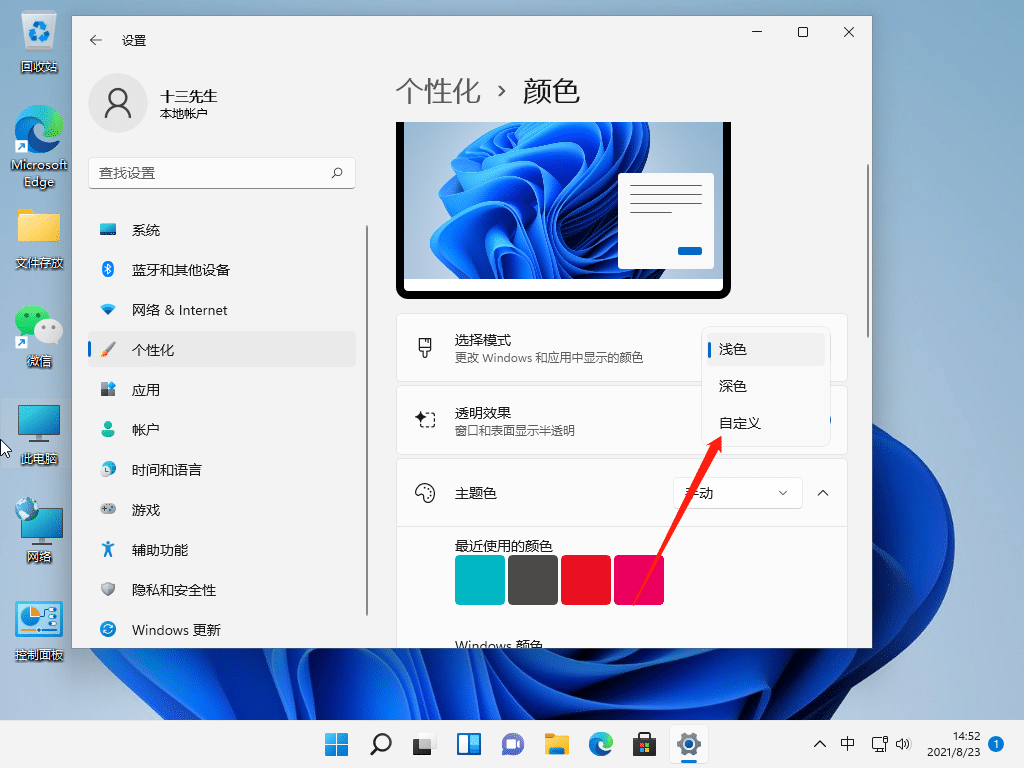
Task: Open the 回收站 recycle bin
Action: tap(38, 30)
